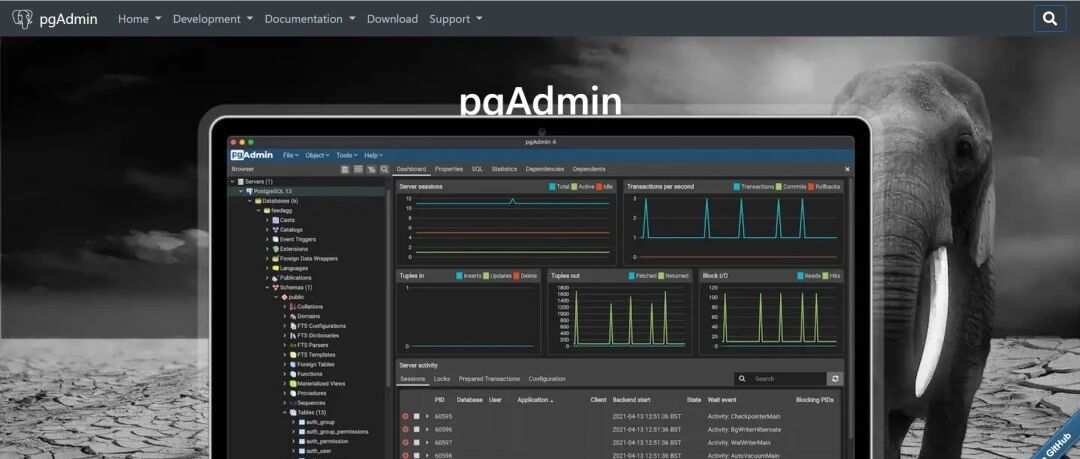Click the Search Objects magnifier in Browser toolbar
The width and height of the screenshot is (1080, 459).
pos(384,169)
